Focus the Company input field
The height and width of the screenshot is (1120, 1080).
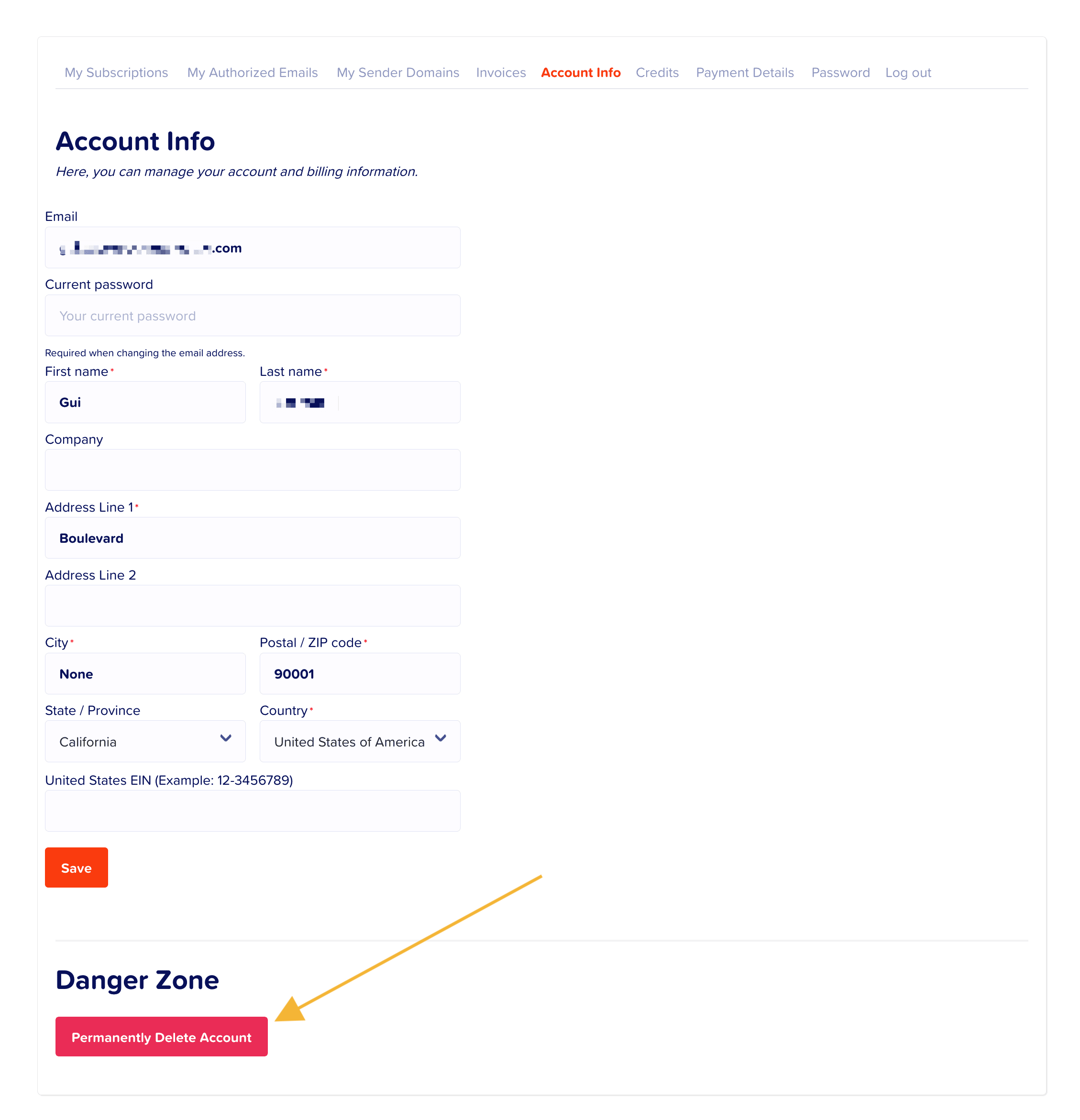coord(253,470)
